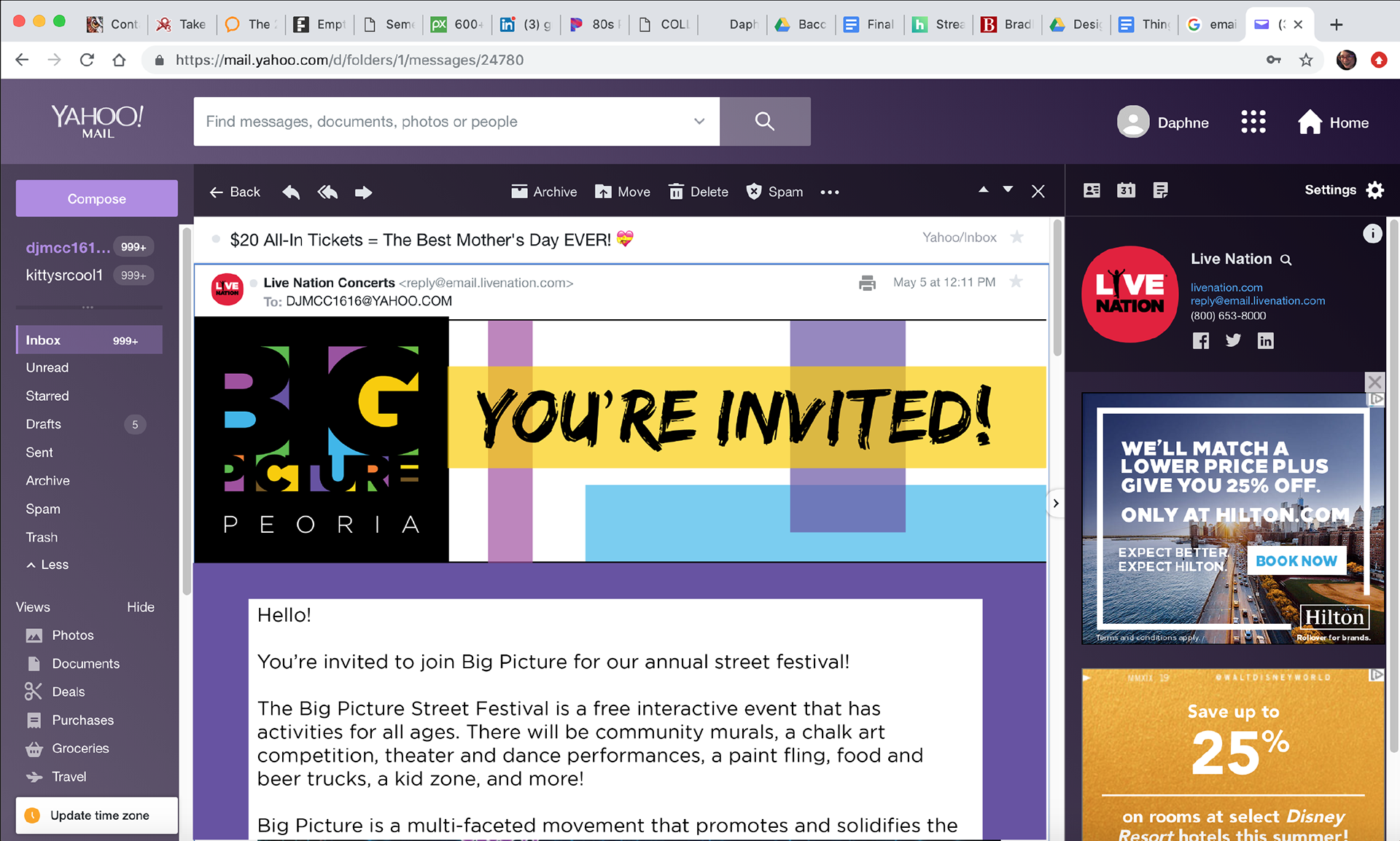Screen dimensions: 1400x841
Task: Delete the open message
Action: pos(698,192)
